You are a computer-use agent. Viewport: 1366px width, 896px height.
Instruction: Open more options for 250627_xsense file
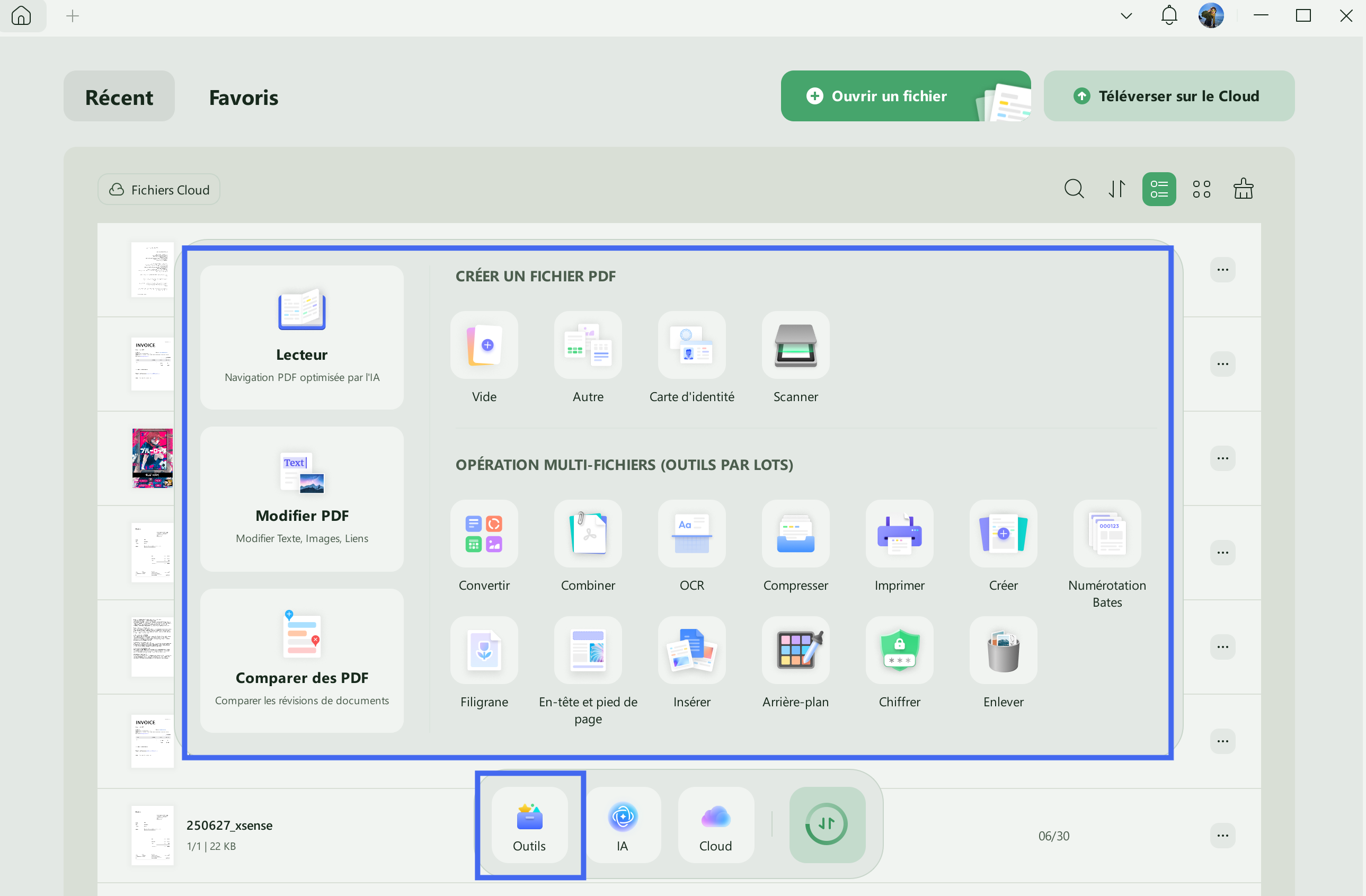click(1222, 835)
